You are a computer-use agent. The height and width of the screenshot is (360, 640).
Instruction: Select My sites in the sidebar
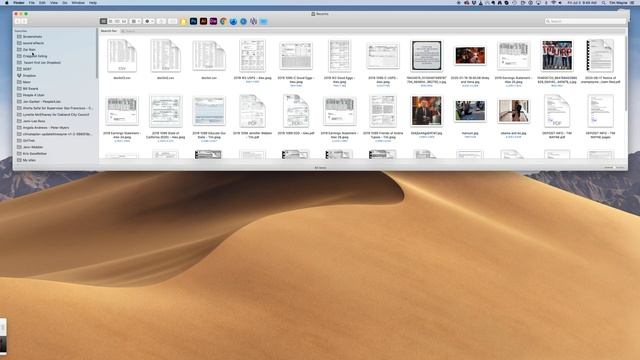pos(29,160)
